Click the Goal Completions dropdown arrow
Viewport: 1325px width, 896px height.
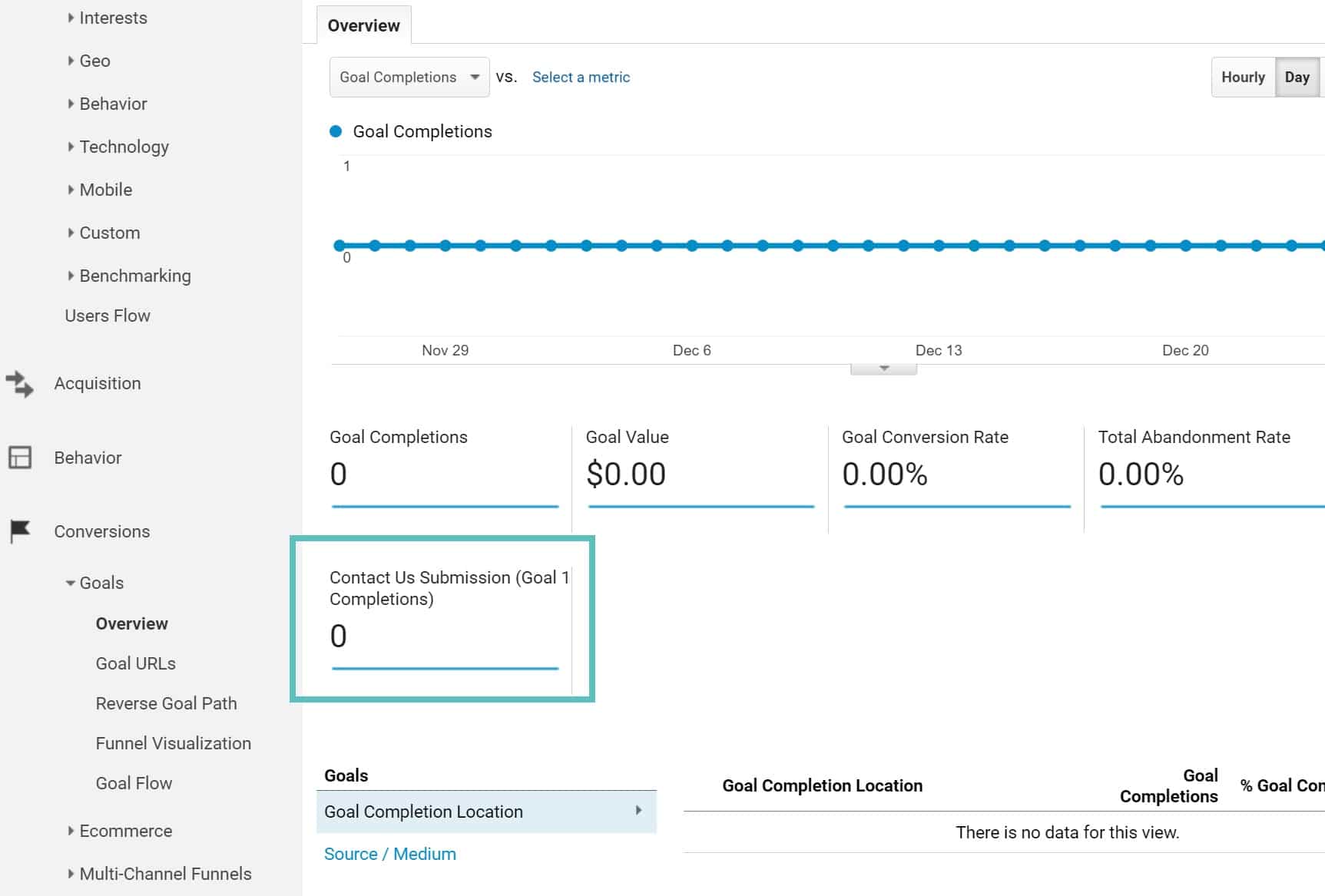point(475,77)
